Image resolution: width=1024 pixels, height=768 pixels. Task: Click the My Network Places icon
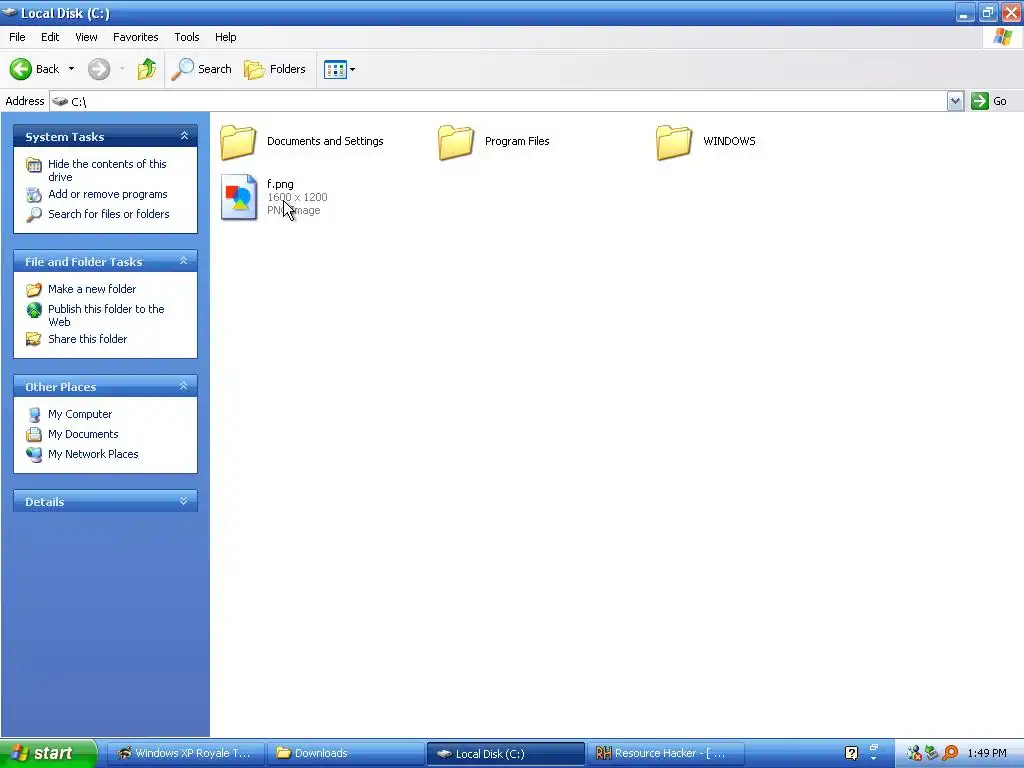point(34,454)
